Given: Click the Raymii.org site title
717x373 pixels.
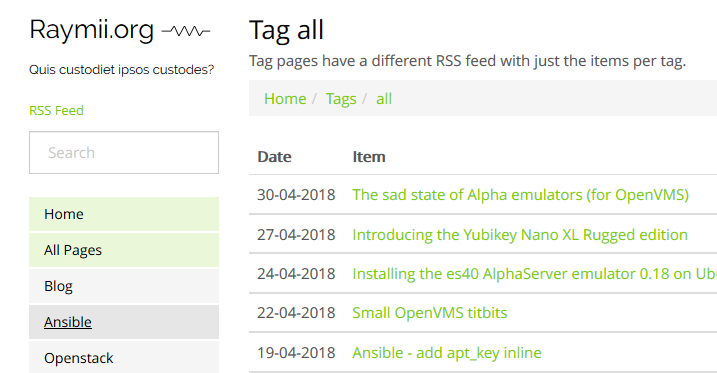Looking at the screenshot, I should (x=91, y=30).
